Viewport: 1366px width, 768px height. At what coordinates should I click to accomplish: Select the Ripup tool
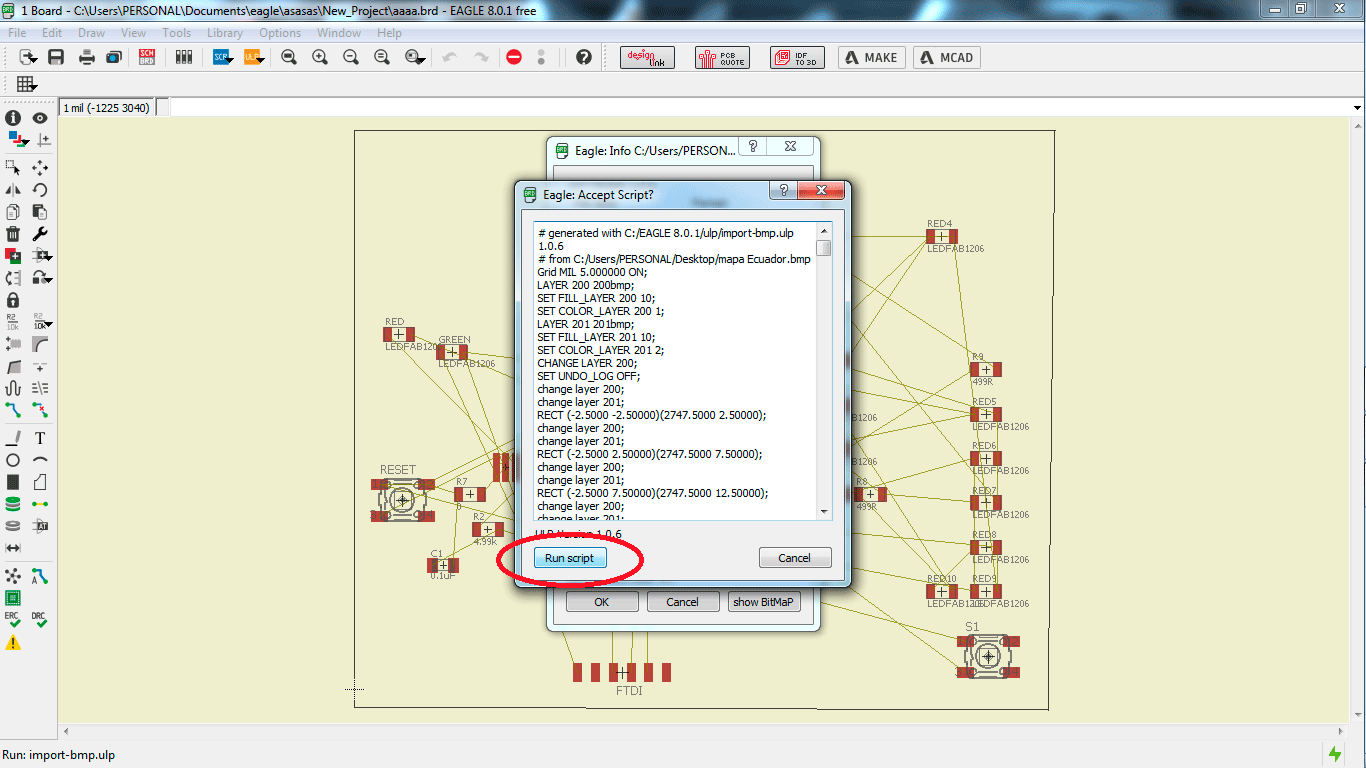pos(40,409)
